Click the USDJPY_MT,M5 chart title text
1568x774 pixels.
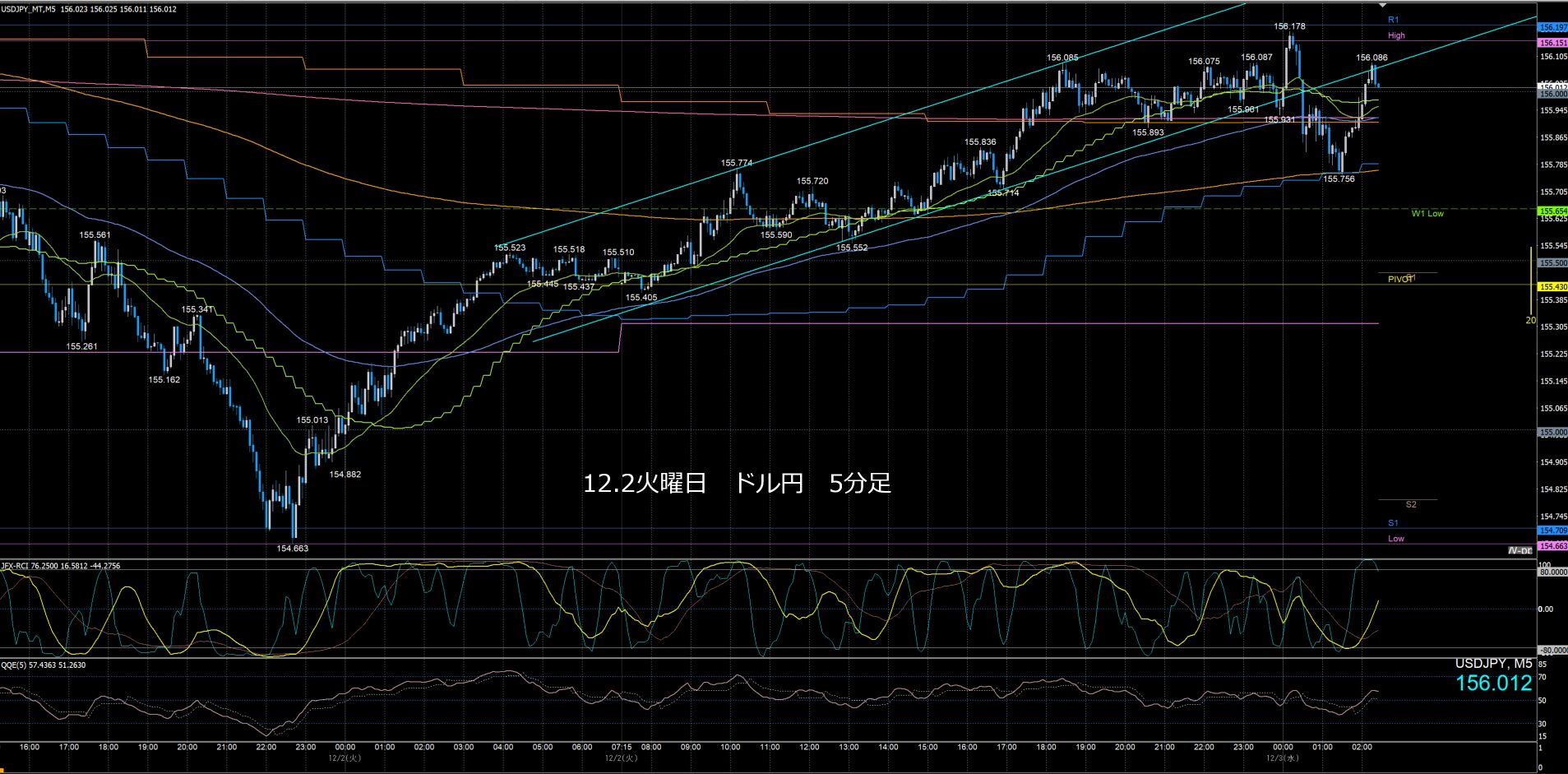30,9
